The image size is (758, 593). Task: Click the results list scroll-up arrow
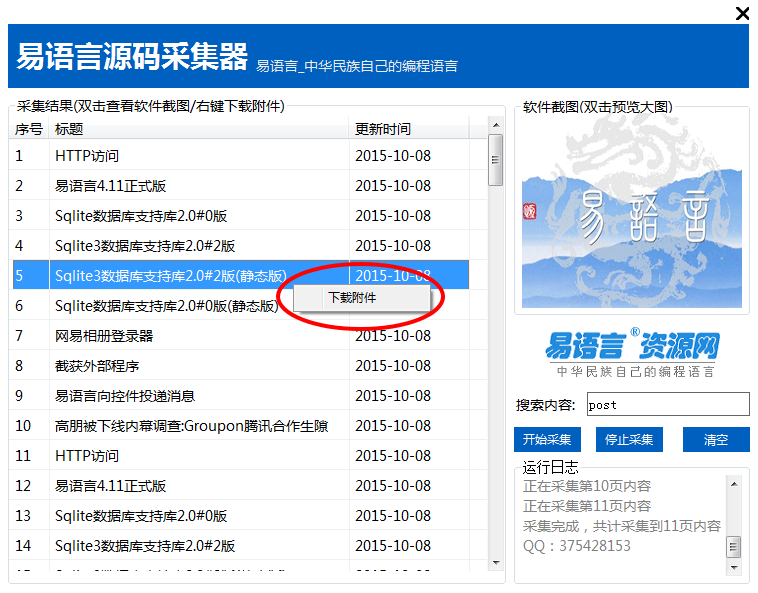coord(496,125)
